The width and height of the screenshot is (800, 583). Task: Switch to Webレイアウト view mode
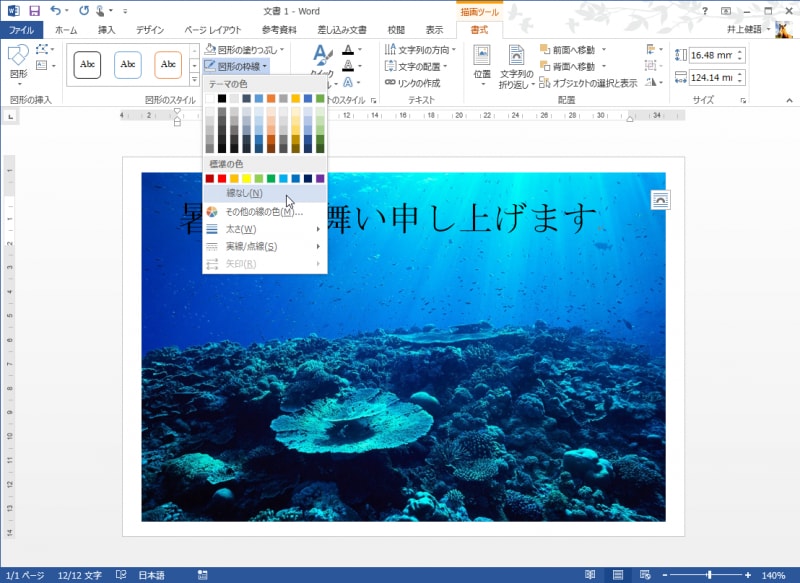[x=645, y=573]
